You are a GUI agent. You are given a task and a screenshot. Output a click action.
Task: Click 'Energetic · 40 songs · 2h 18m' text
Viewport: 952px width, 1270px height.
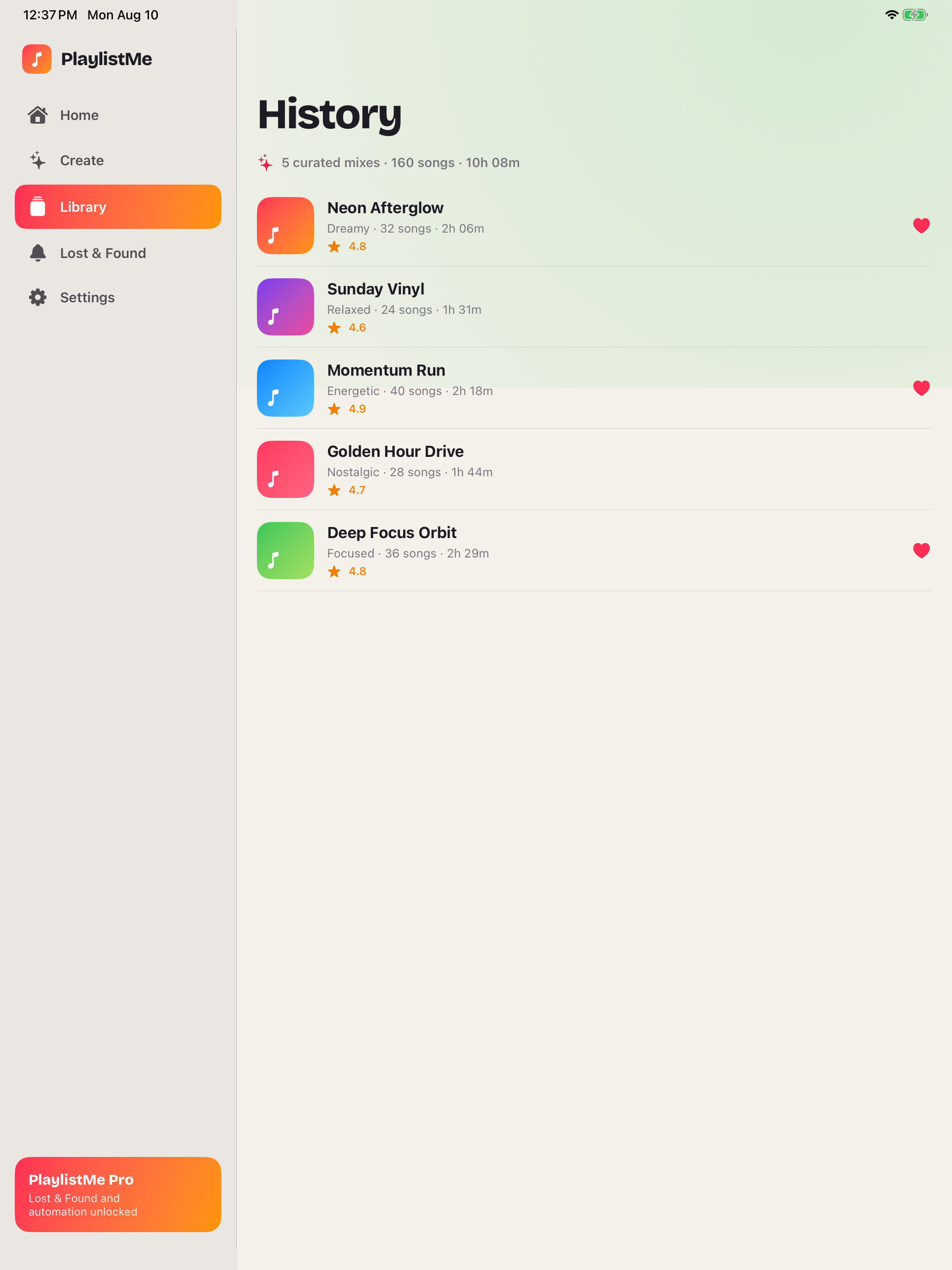[x=410, y=391]
